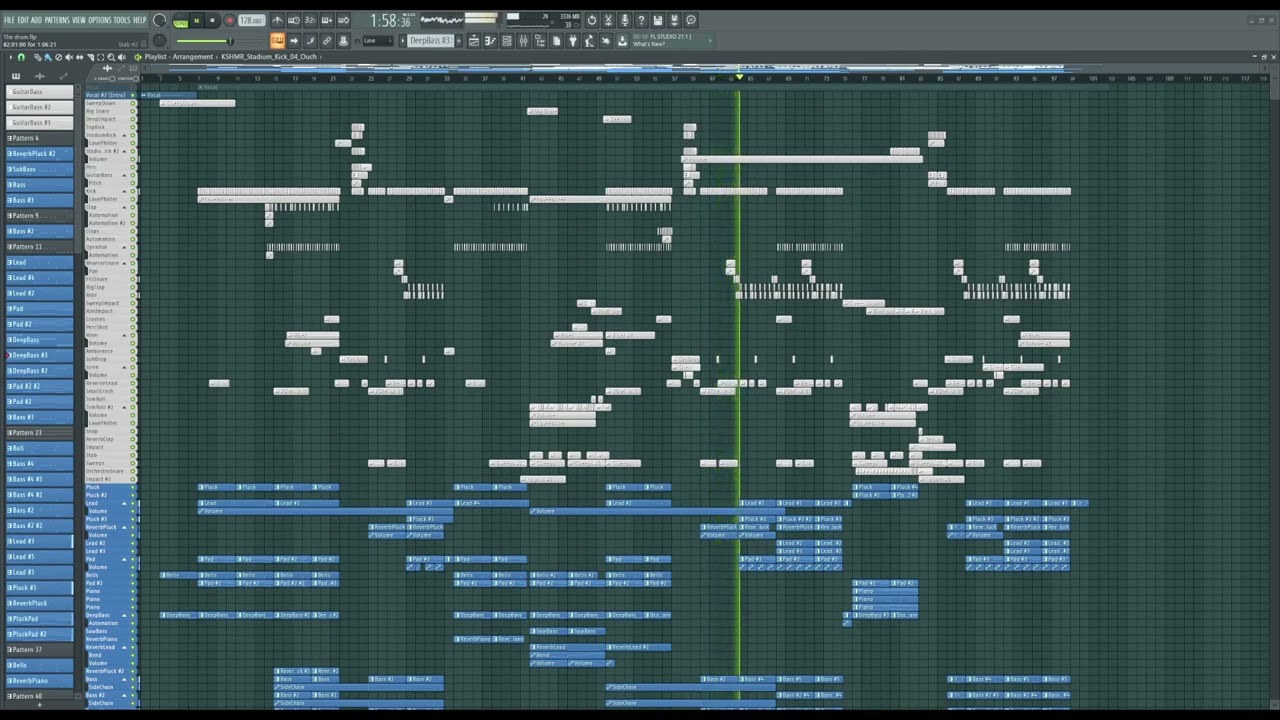Image resolution: width=1280 pixels, height=720 pixels.
Task: Select the Mute tool in playlist
Action: click(x=68, y=57)
